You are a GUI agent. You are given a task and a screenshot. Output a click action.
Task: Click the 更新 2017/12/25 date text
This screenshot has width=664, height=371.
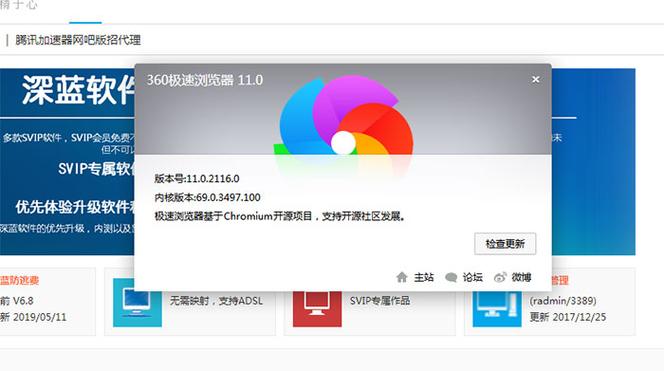coord(567,317)
